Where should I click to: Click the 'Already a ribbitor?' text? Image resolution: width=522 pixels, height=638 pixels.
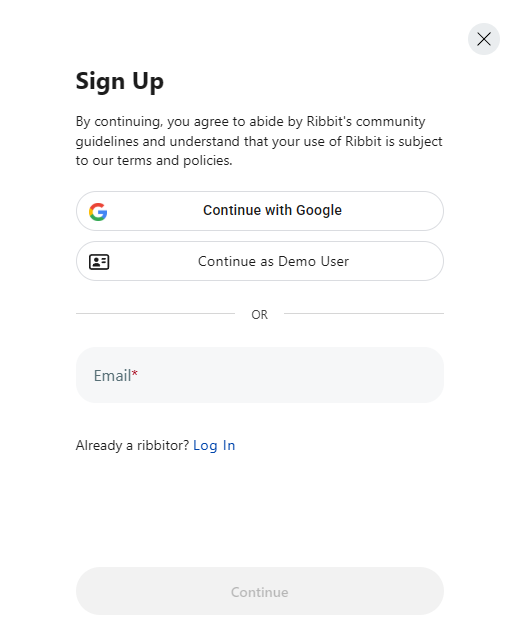[132, 446]
